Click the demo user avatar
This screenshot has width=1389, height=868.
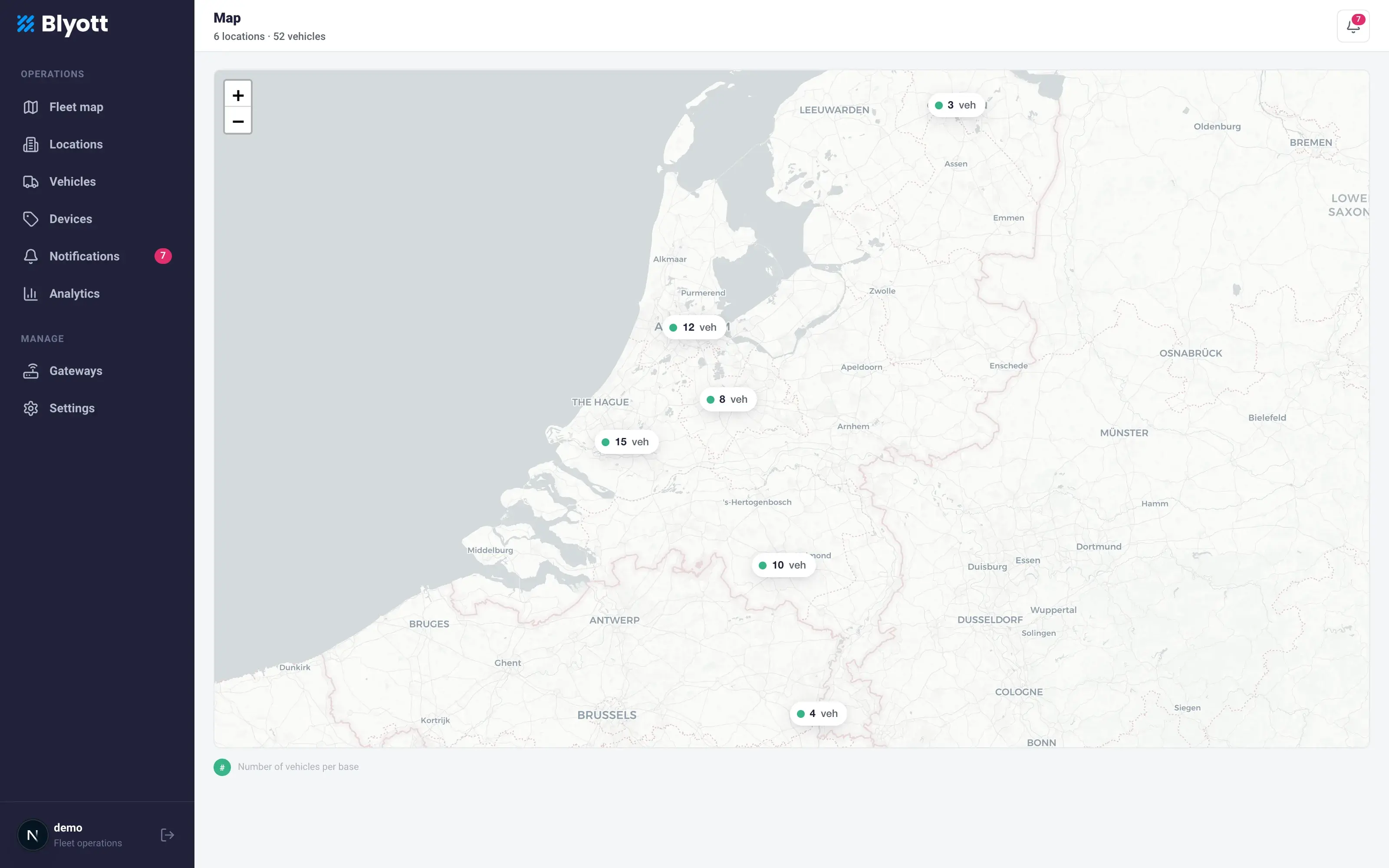(33, 835)
